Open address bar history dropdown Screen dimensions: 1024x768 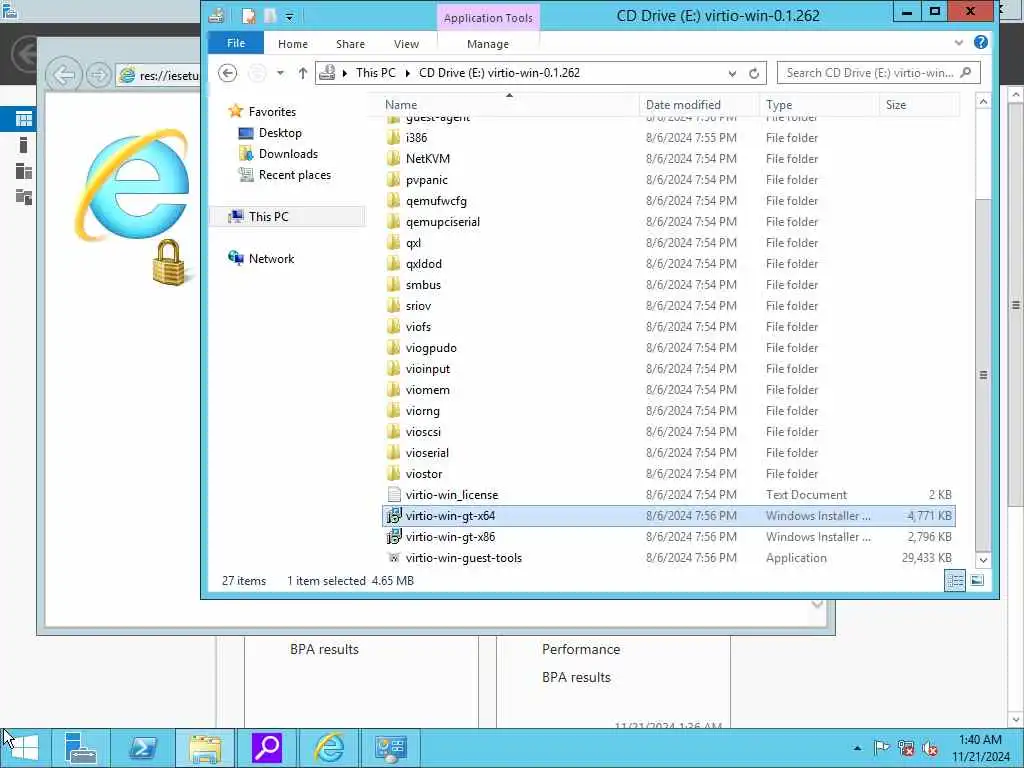[x=732, y=73]
